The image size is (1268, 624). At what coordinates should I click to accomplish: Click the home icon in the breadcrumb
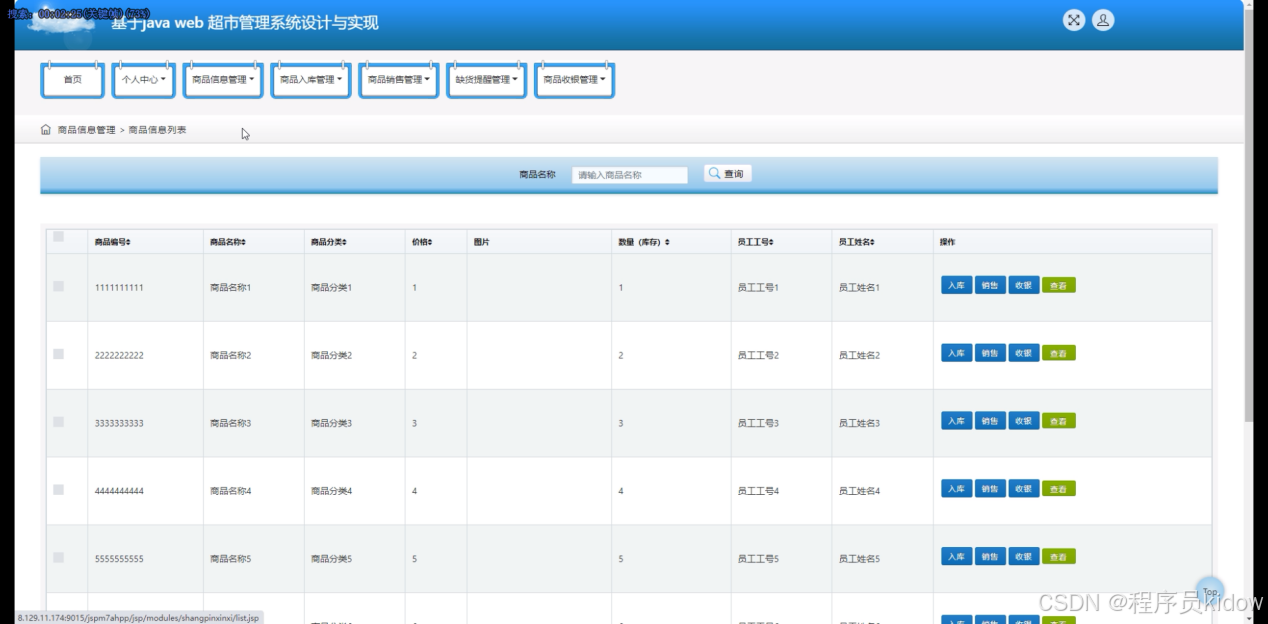click(x=46, y=130)
